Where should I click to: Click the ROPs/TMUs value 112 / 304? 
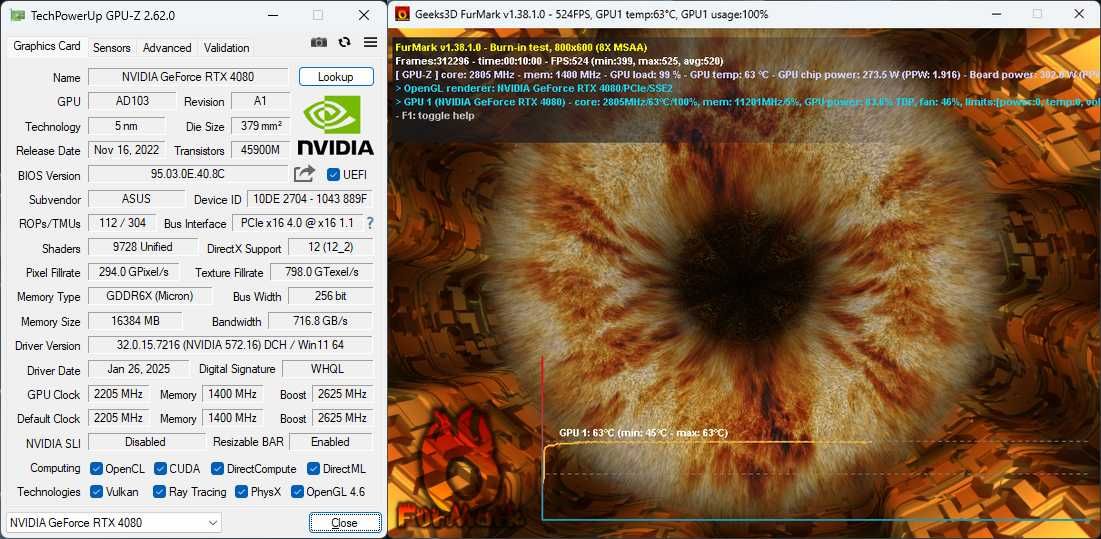point(124,223)
